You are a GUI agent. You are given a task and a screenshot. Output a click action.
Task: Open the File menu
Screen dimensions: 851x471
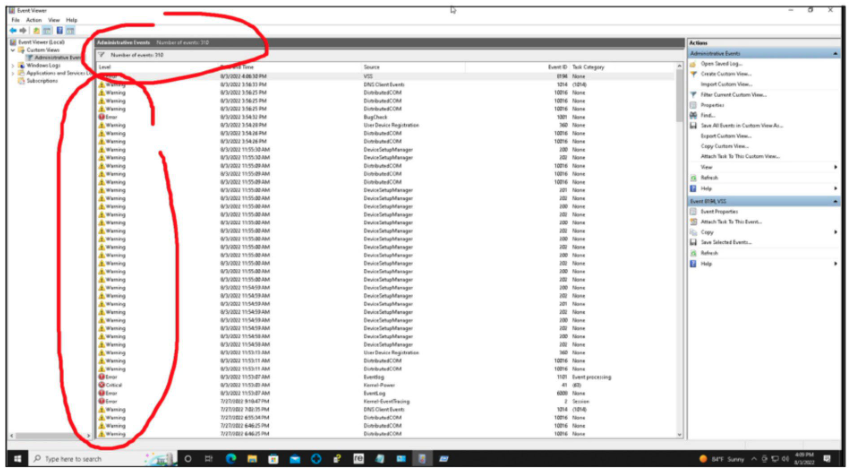point(15,19)
